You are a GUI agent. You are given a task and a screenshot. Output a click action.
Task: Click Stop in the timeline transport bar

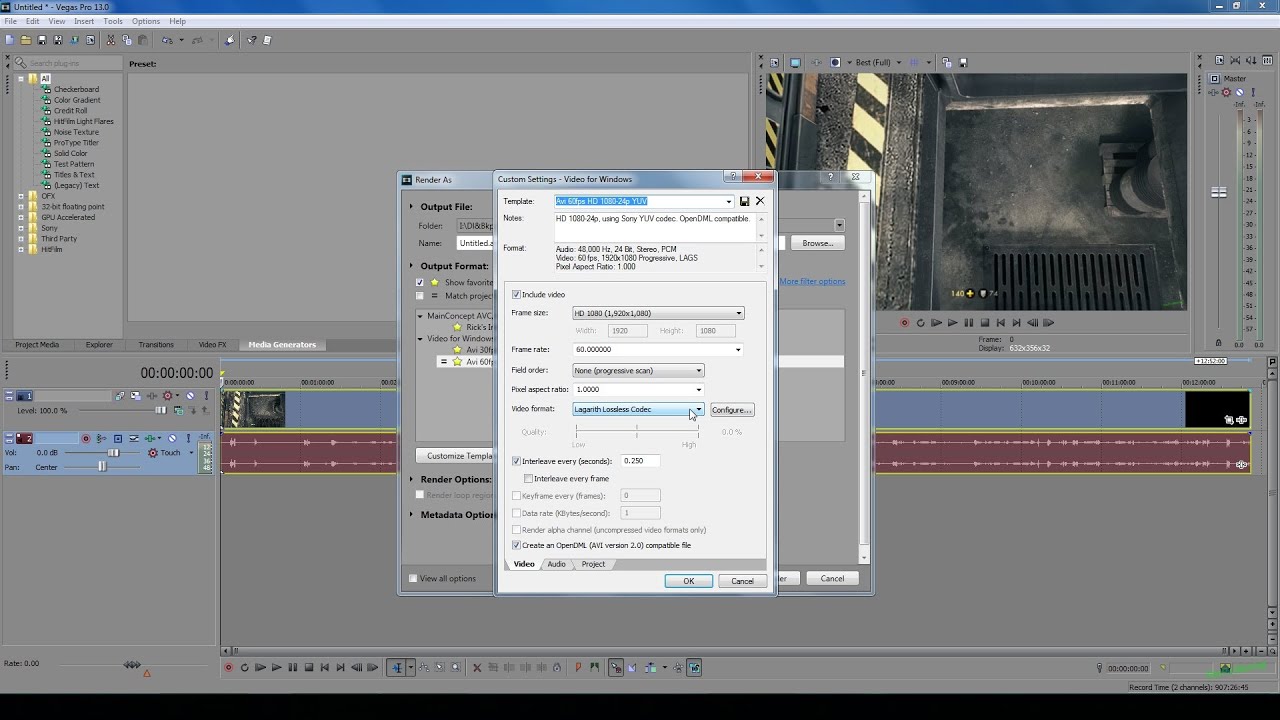[x=309, y=668]
